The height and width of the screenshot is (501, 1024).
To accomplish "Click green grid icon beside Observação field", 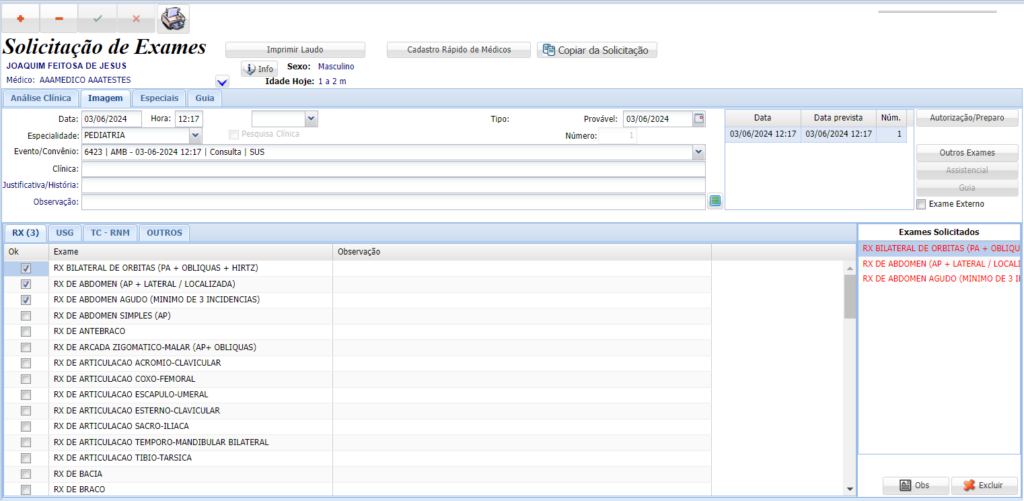I will coord(715,201).
